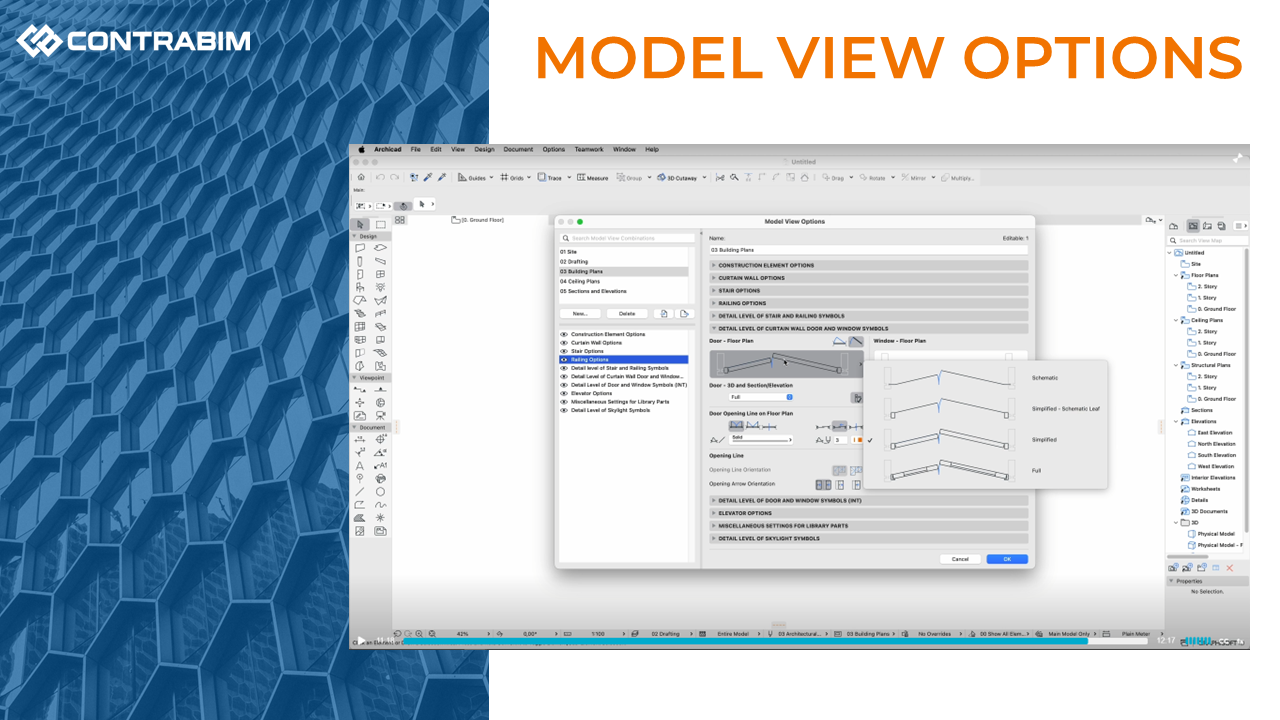
Task: Click the orange pen color swatch
Action: pos(859,439)
